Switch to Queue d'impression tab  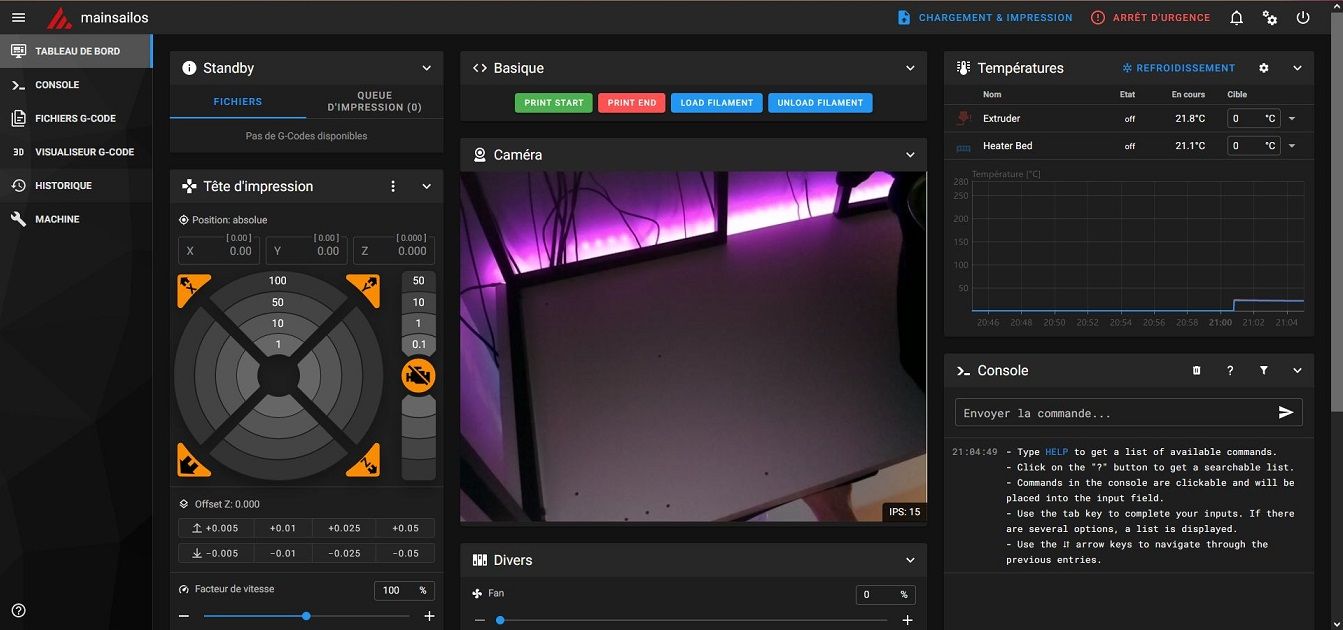point(374,101)
